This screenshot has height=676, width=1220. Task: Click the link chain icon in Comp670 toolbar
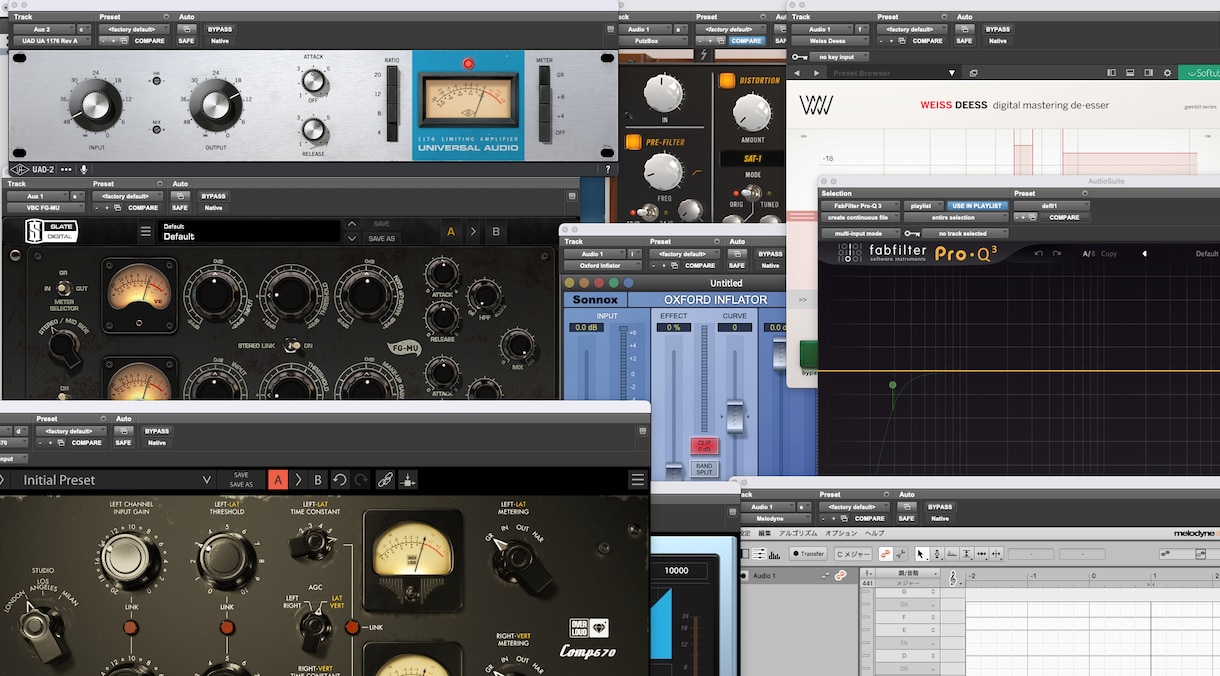[x=385, y=480]
